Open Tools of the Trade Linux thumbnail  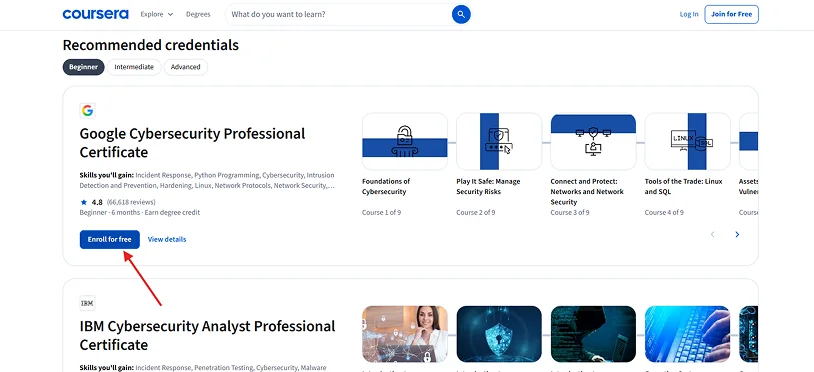(x=687, y=142)
